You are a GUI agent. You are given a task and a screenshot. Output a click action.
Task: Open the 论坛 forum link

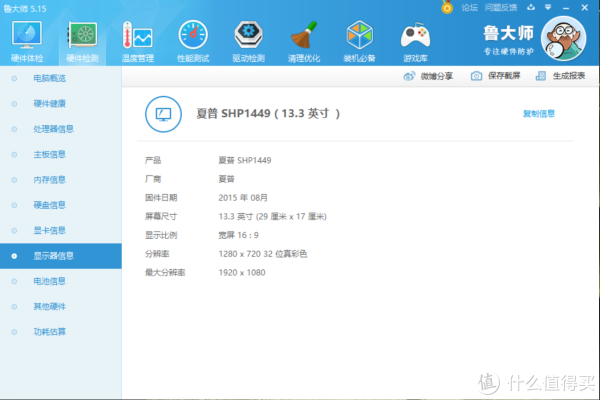(x=463, y=7)
